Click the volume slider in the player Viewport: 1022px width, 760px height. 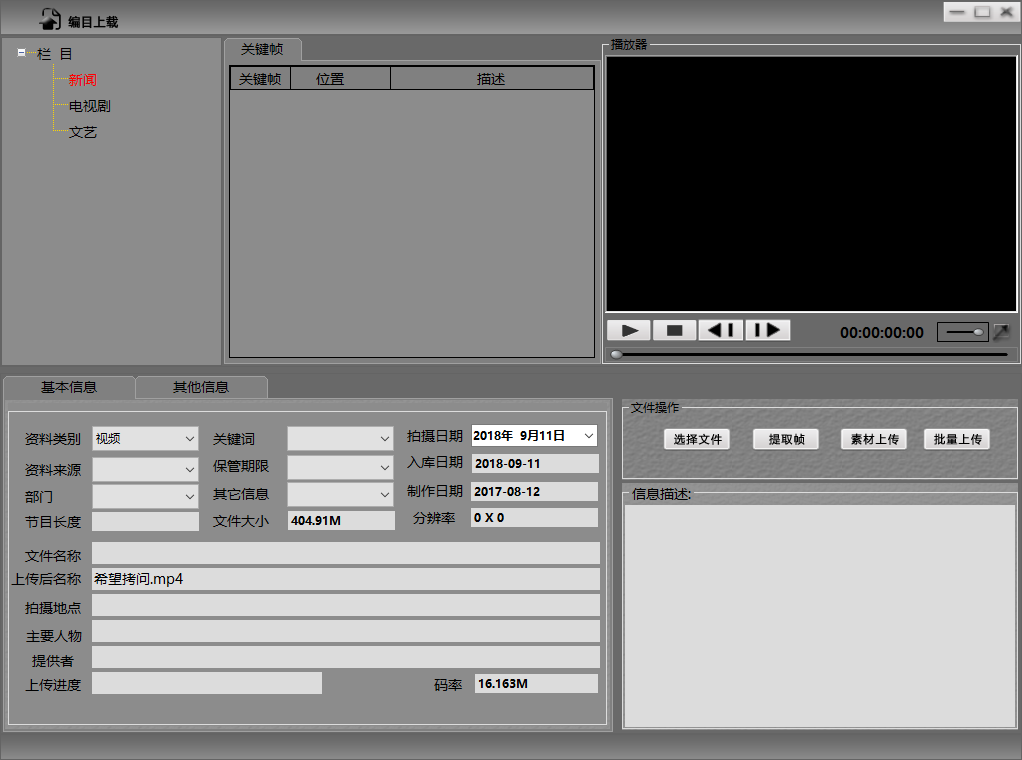(964, 332)
